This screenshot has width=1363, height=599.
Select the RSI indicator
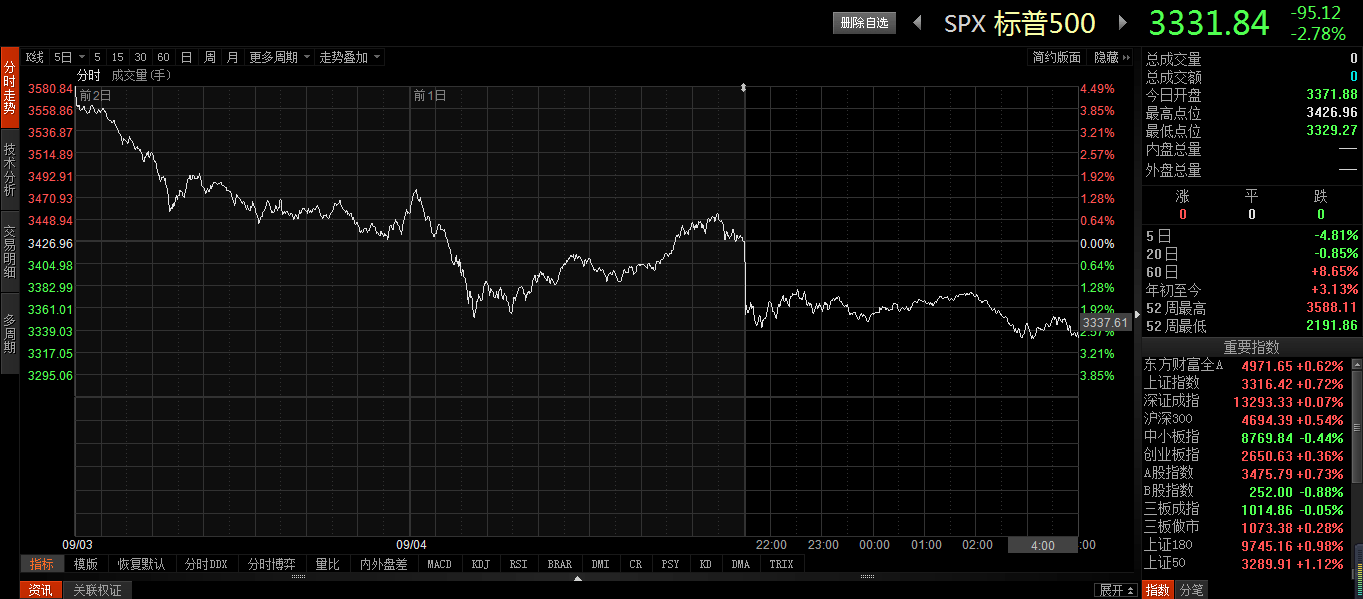pos(517,563)
